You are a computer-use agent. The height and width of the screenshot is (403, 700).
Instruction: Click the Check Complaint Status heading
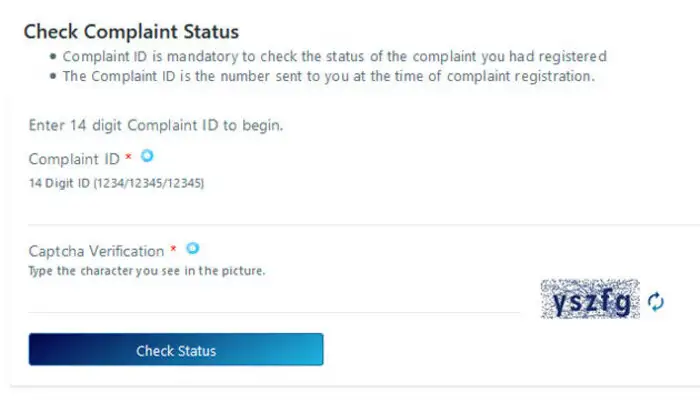click(131, 32)
